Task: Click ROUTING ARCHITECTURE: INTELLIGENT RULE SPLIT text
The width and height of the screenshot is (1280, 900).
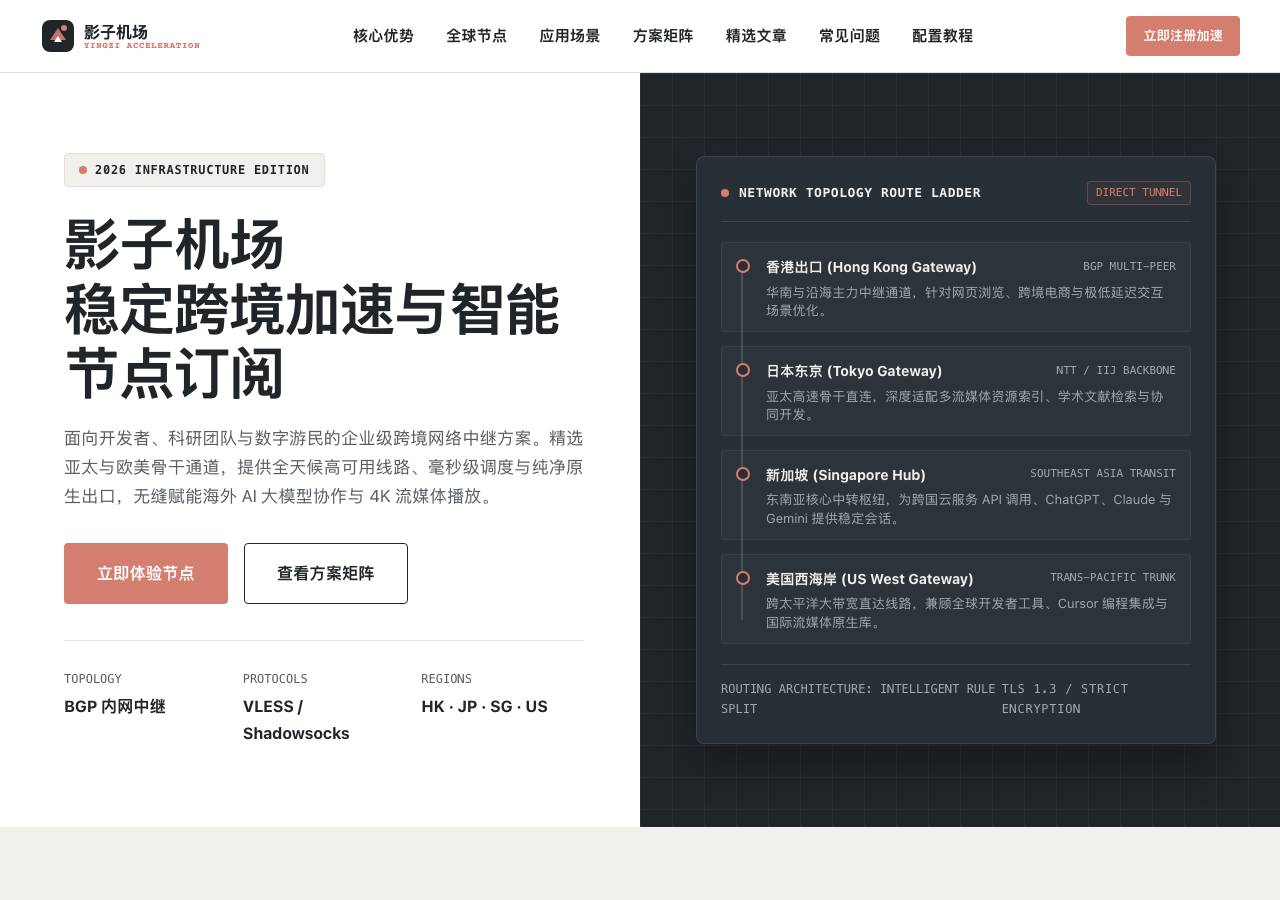Action: point(858,699)
